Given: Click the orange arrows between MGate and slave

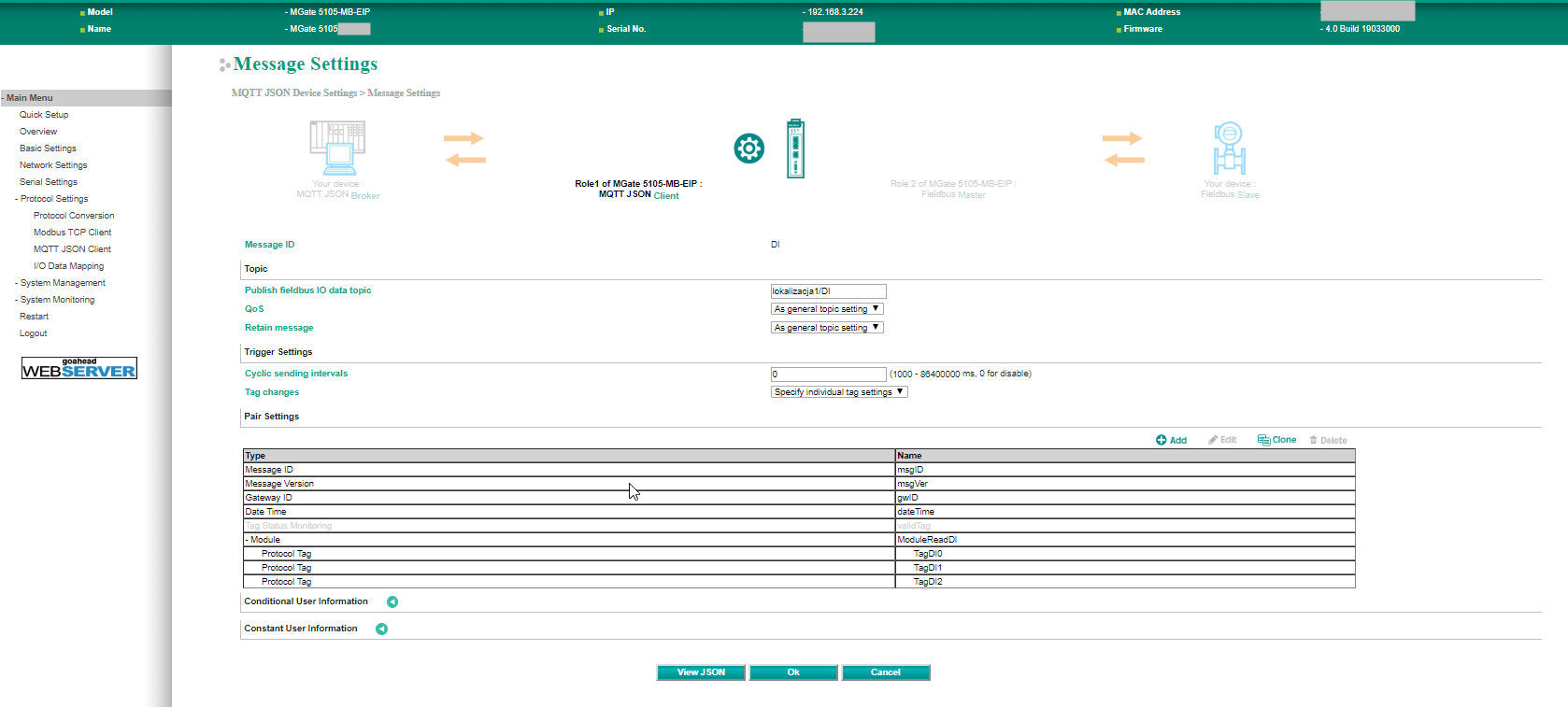Looking at the screenshot, I should (1122, 149).
